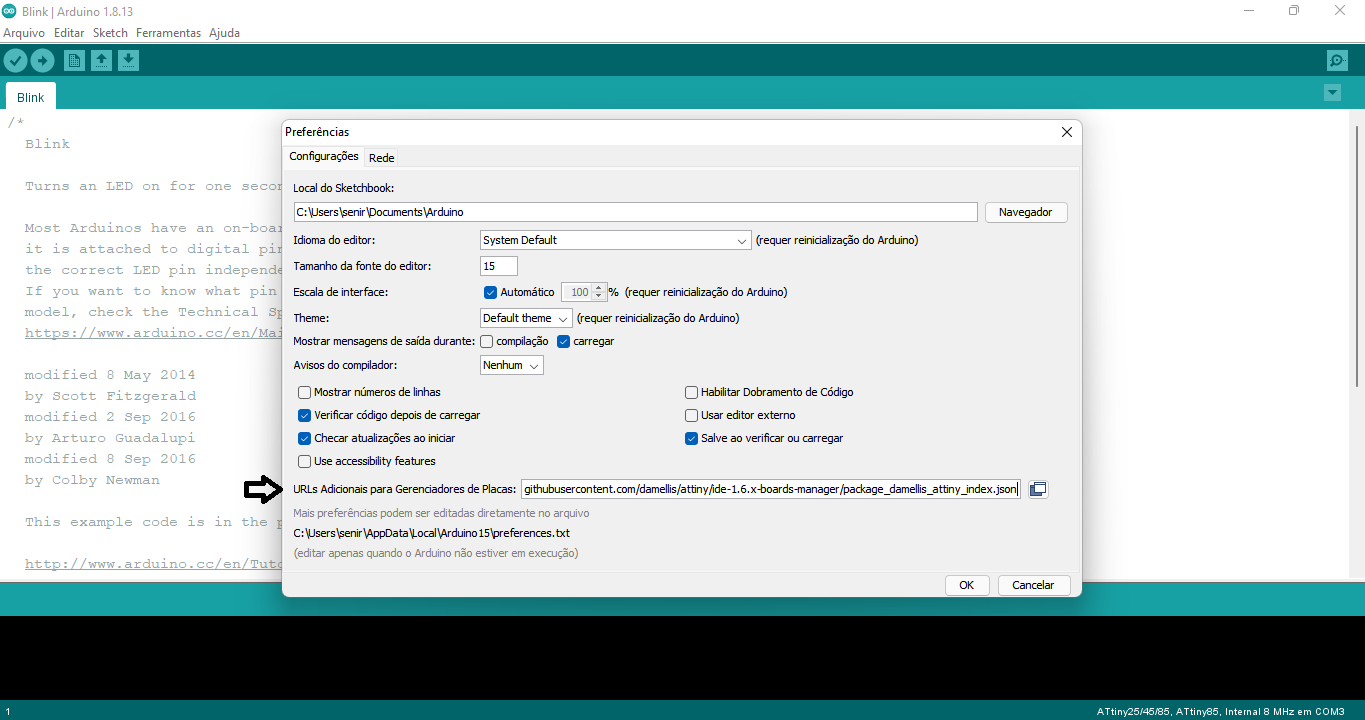Click the Navegador button
1365x720 pixels.
coord(1026,211)
